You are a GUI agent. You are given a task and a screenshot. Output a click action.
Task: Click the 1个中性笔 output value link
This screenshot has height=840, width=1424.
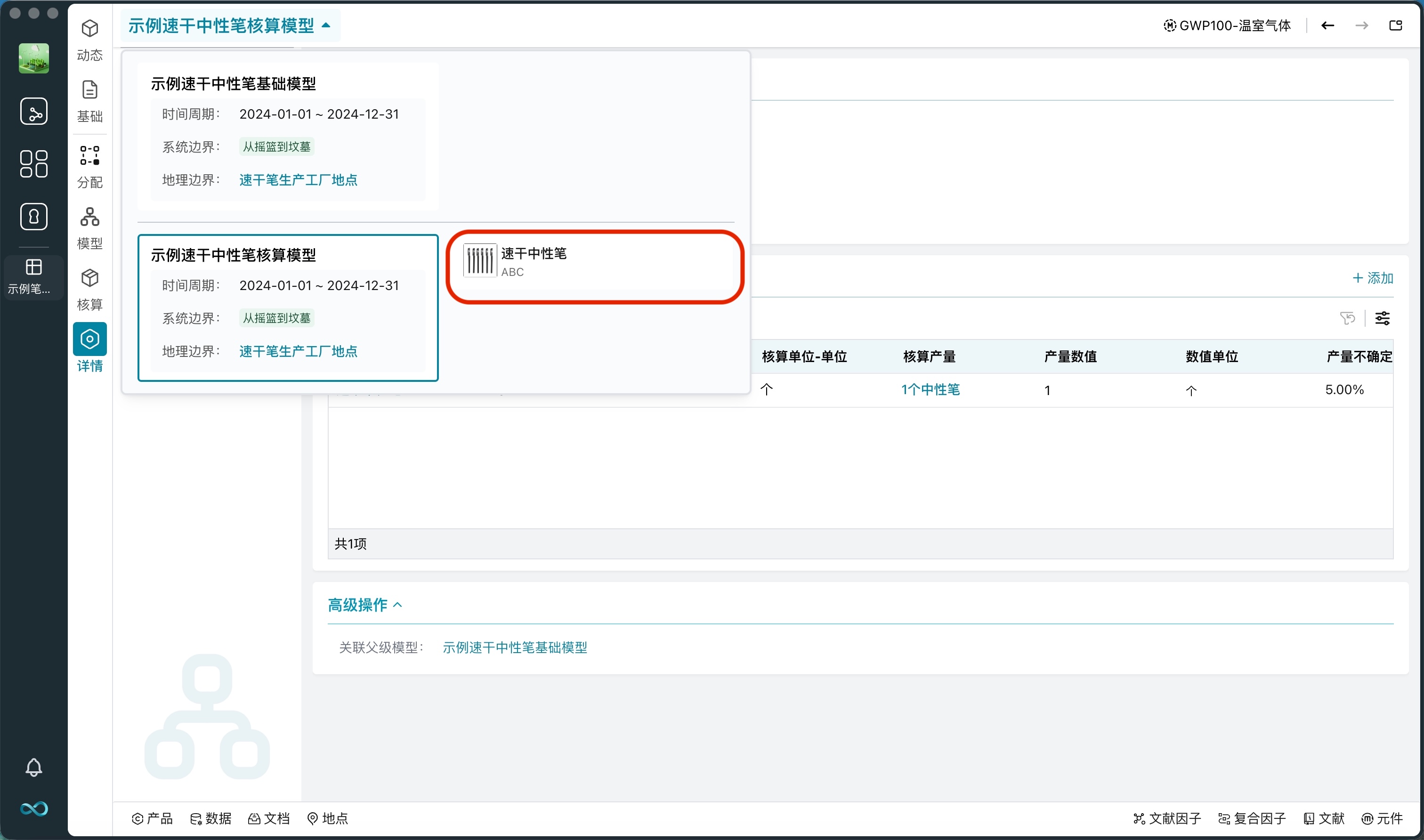(930, 389)
